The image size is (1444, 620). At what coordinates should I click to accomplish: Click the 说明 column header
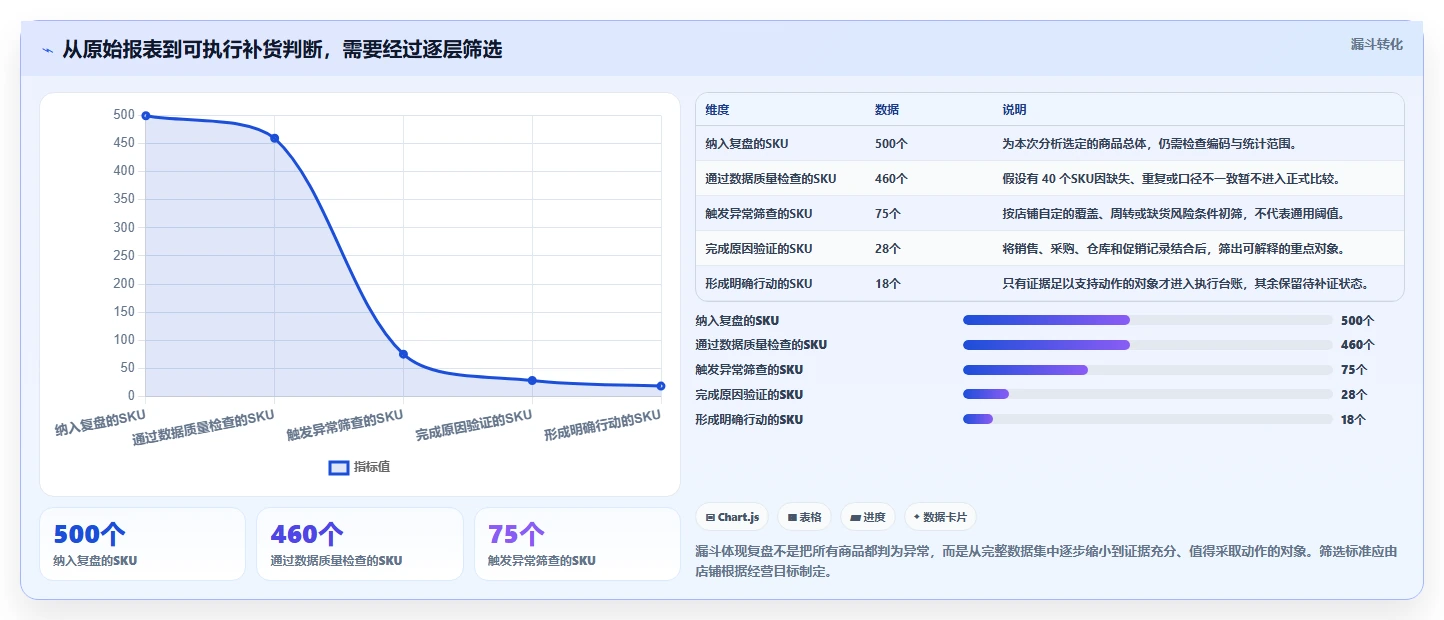click(x=1014, y=110)
